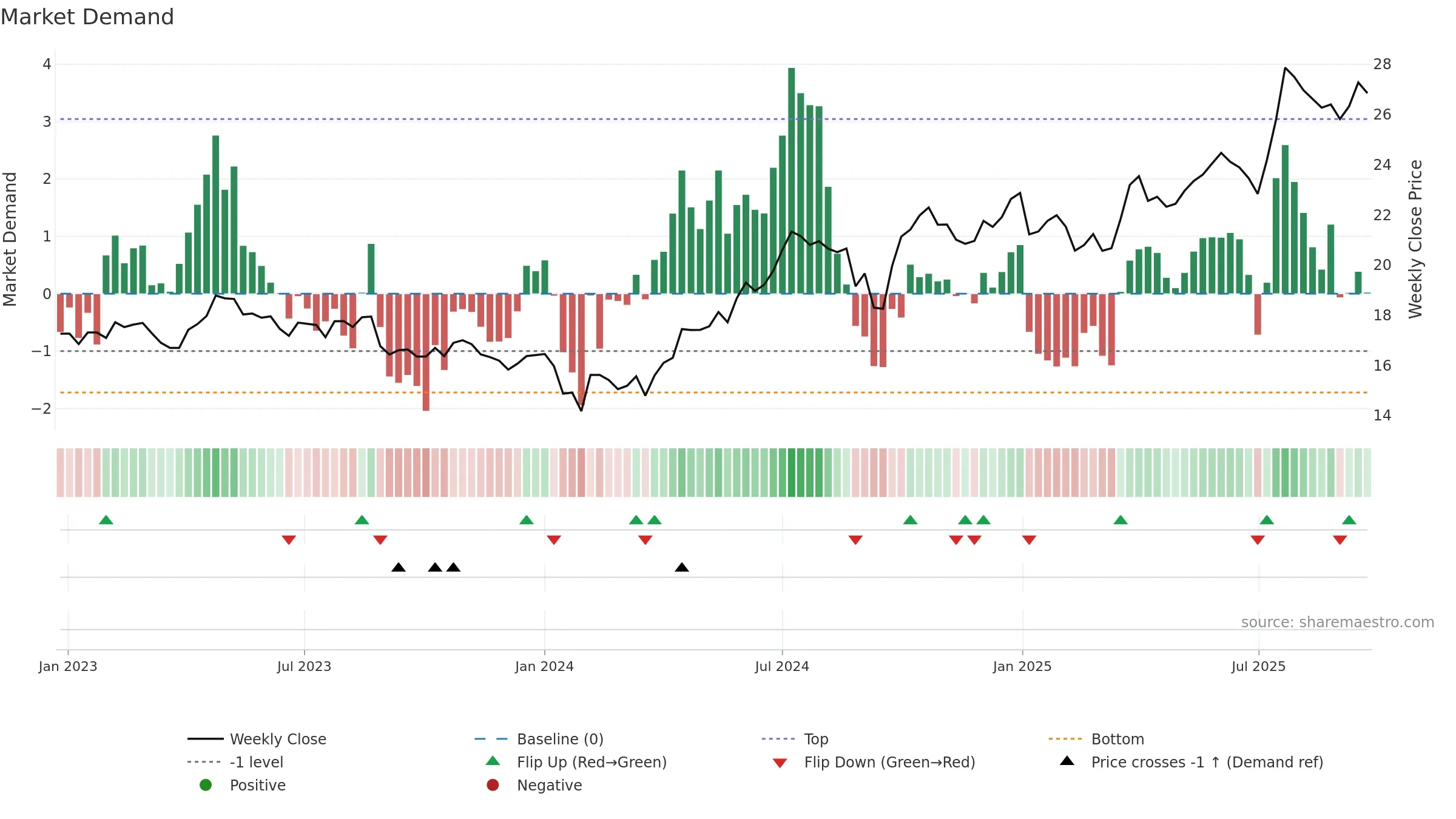The width and height of the screenshot is (1456, 819).
Task: Click the red flip-down marker just before Jul 2023
Action: pyautogui.click(x=289, y=540)
